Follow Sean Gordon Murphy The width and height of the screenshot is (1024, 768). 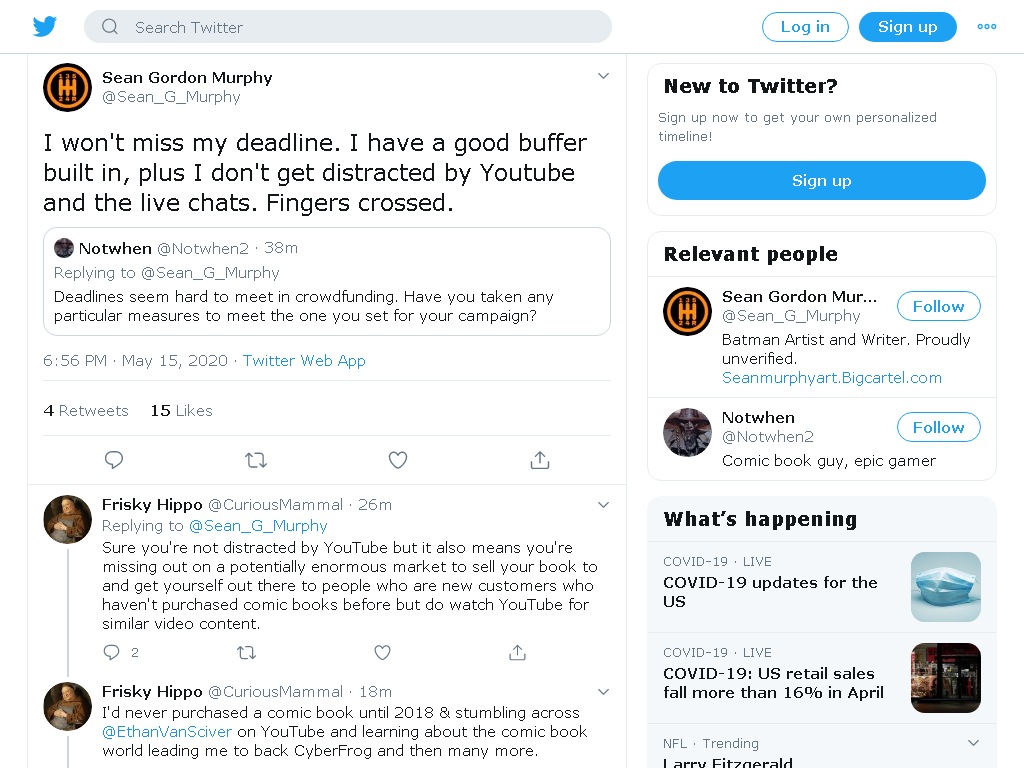(x=938, y=306)
